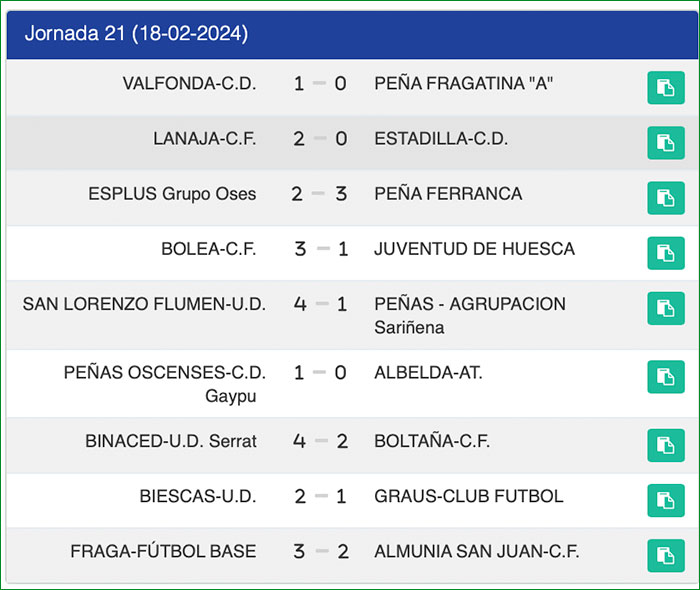Screen dimensions: 700x590
Task: Click team name ALBELDA-AT.
Action: pos(428,373)
